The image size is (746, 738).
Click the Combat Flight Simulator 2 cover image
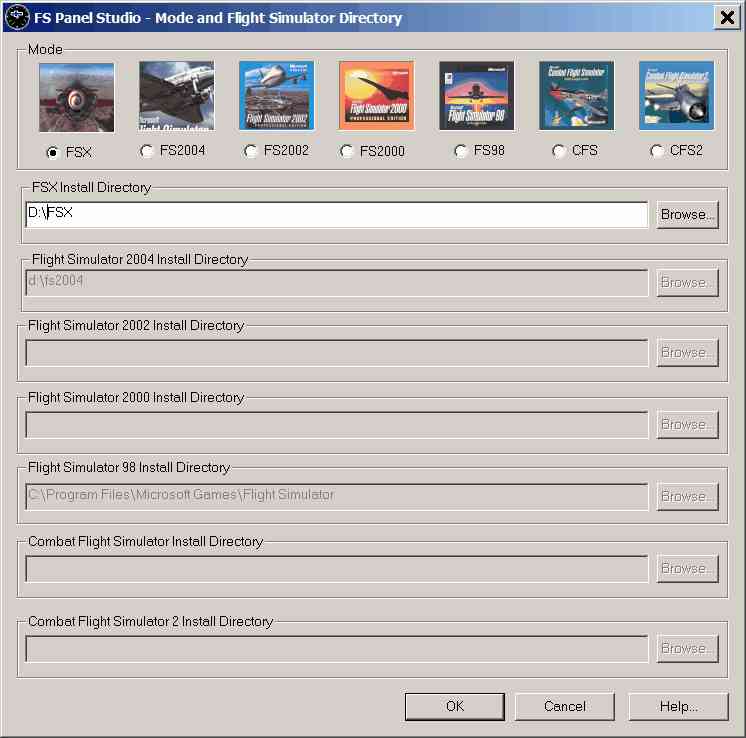(x=677, y=96)
